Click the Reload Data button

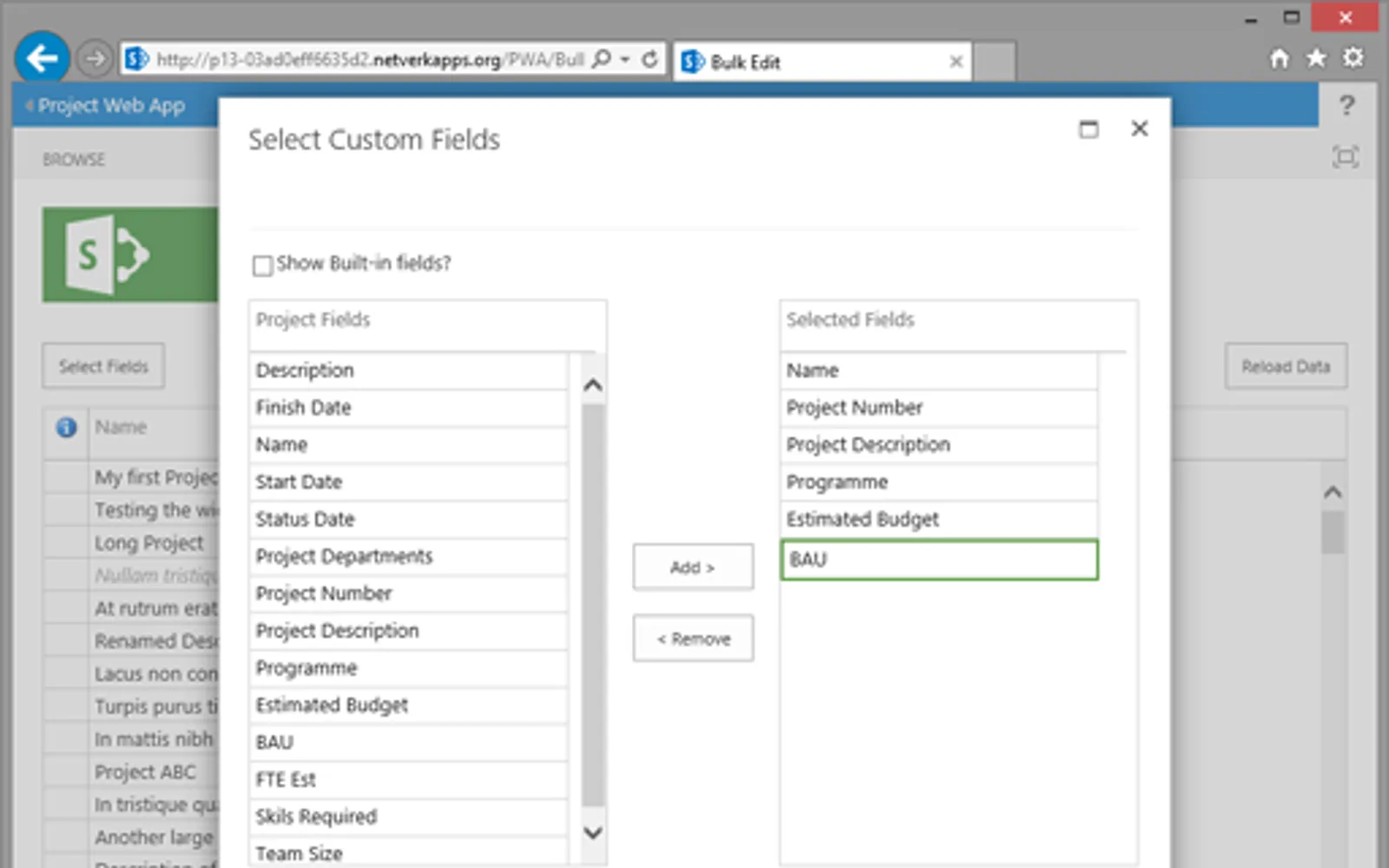(1286, 366)
